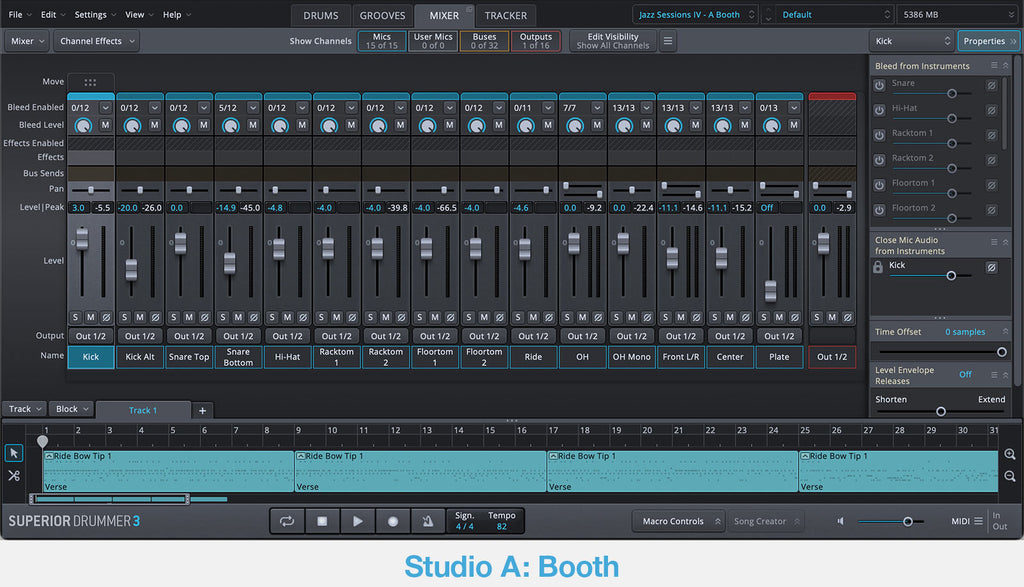The image size is (1024, 587).
Task: Invert phase on the Hi-Hat channel
Action: pos(303,317)
